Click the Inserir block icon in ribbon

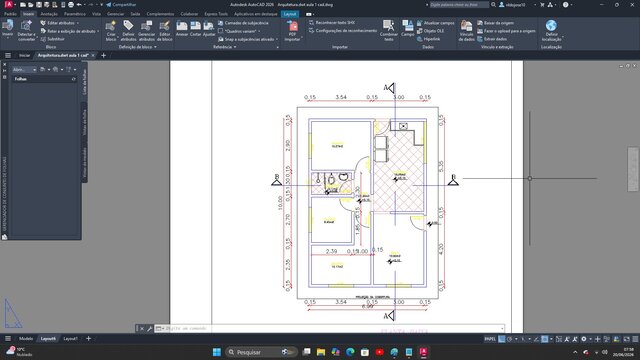point(7,29)
